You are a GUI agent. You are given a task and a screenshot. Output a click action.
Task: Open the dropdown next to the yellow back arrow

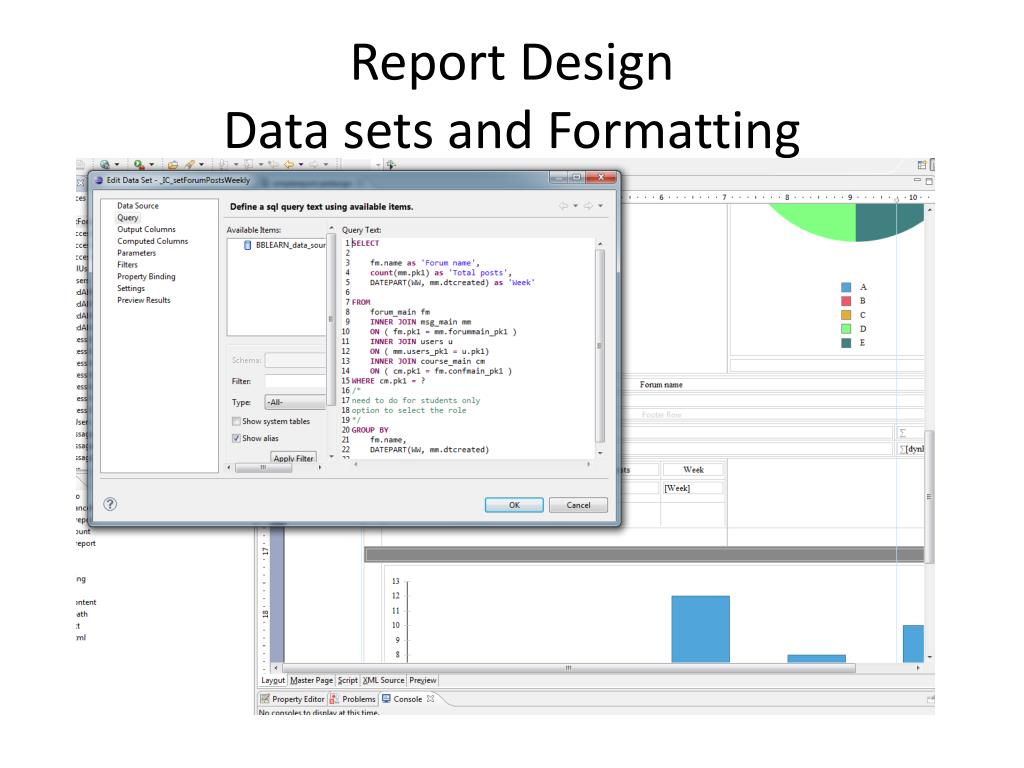click(x=301, y=165)
